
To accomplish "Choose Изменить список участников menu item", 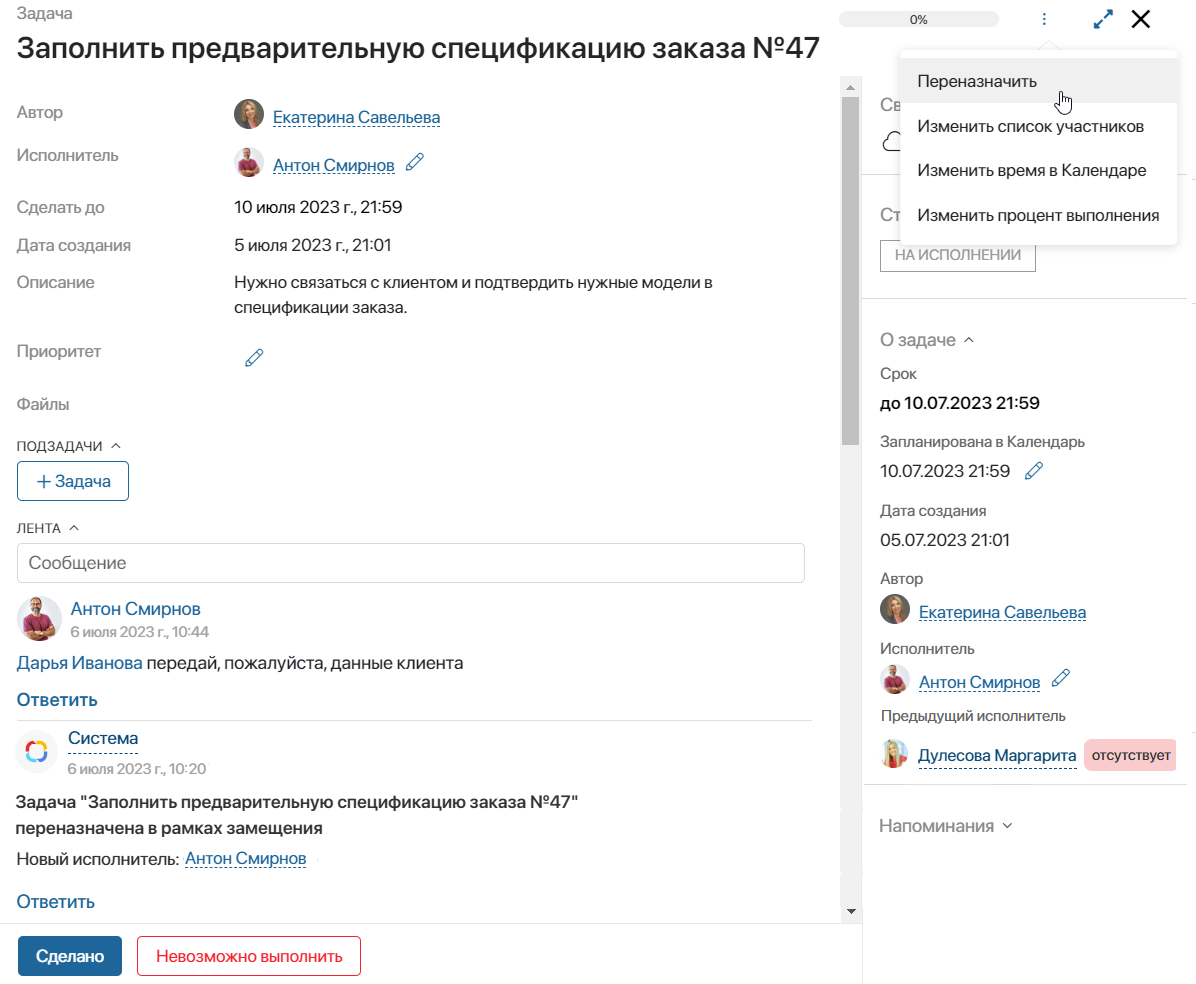I will pos(1038,127).
